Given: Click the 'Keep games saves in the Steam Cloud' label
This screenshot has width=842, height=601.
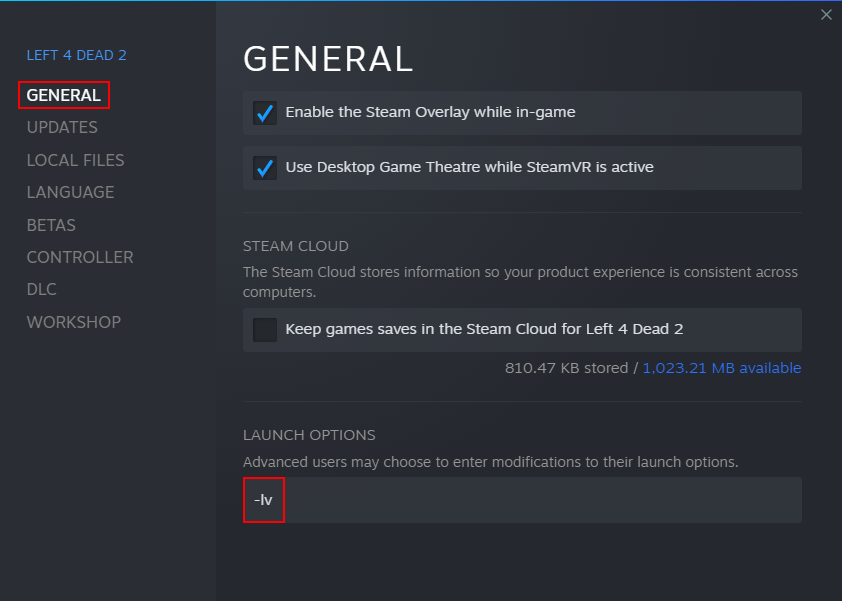Looking at the screenshot, I should tap(484, 328).
